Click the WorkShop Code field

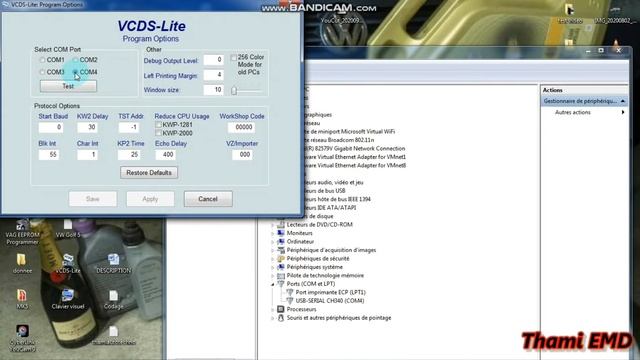point(242,127)
